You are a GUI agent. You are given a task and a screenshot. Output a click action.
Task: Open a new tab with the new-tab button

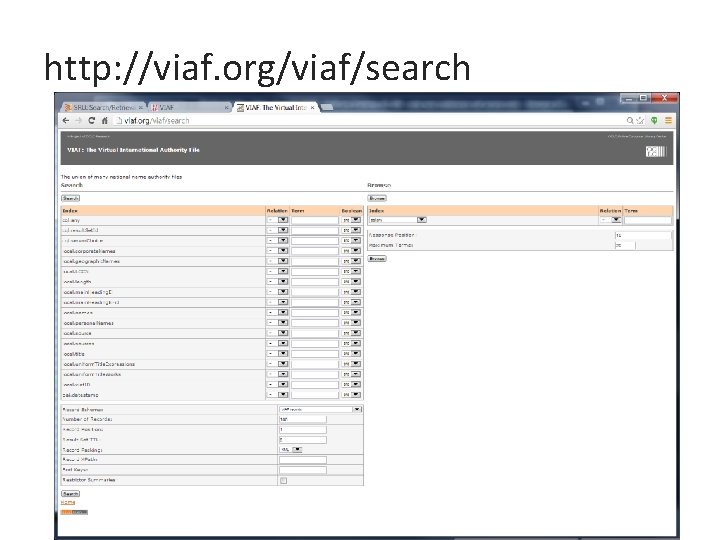(327, 107)
